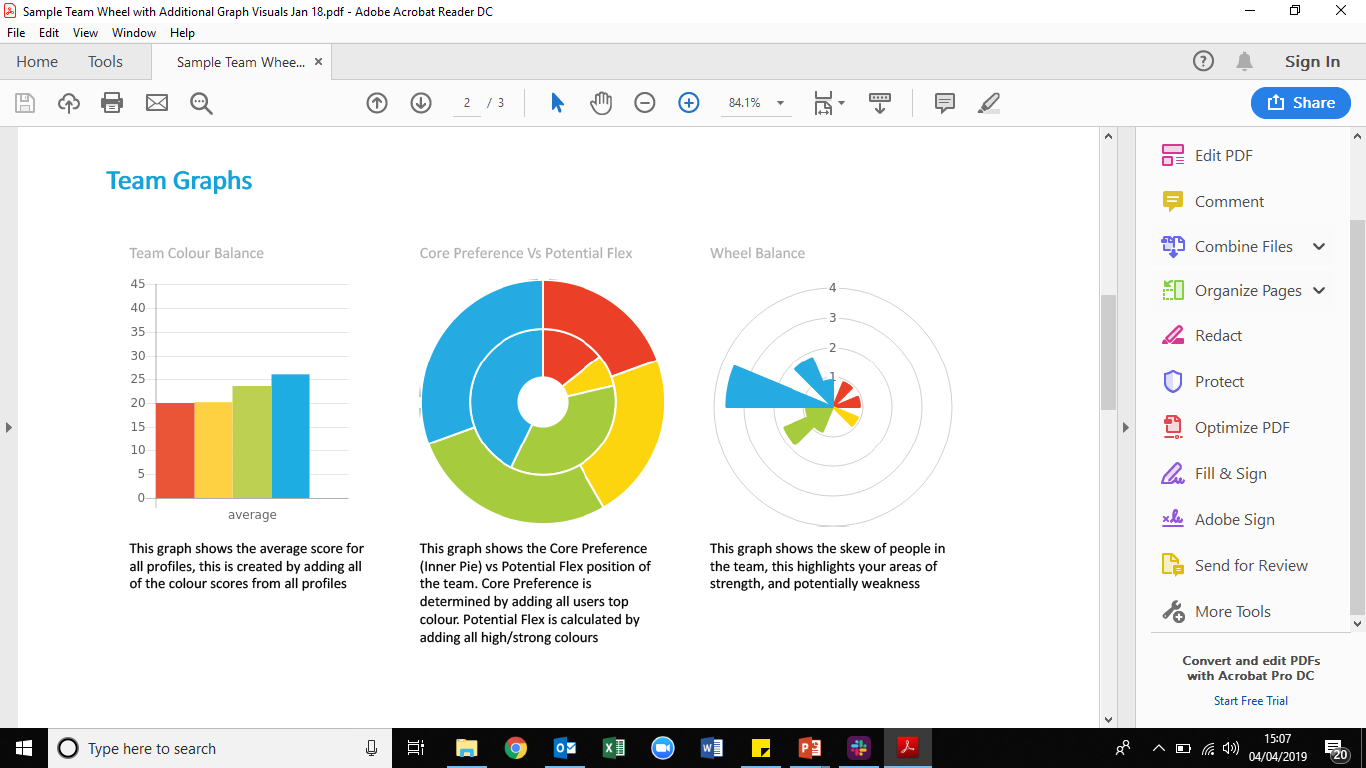
Task: Click the cloud upload icon
Action: pyautogui.click(x=69, y=103)
